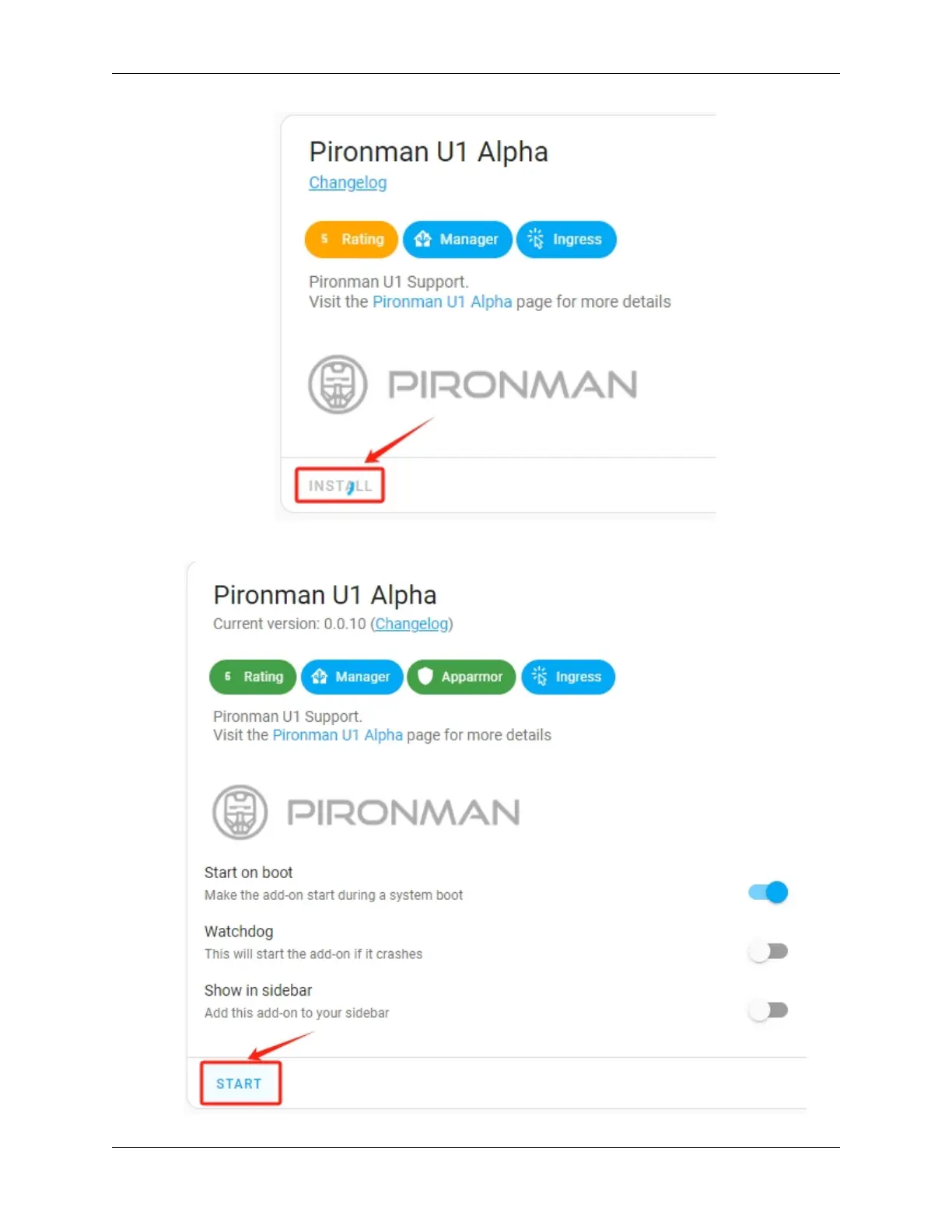The height and width of the screenshot is (1232, 952).
Task: Follow the Pironman U1 Alpha link in lower card
Action: [338, 735]
